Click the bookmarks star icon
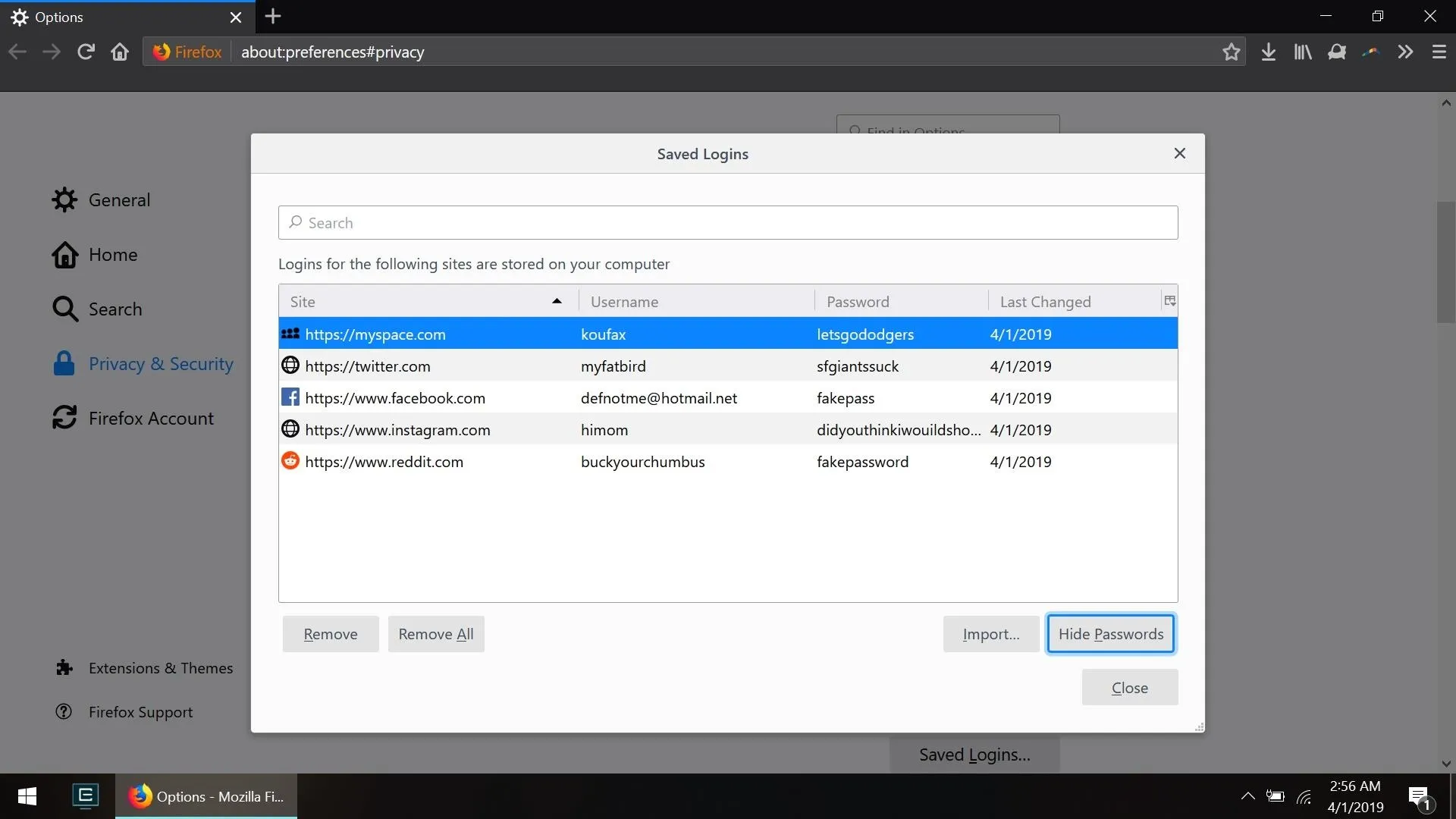This screenshot has width=1456, height=819. [1231, 52]
